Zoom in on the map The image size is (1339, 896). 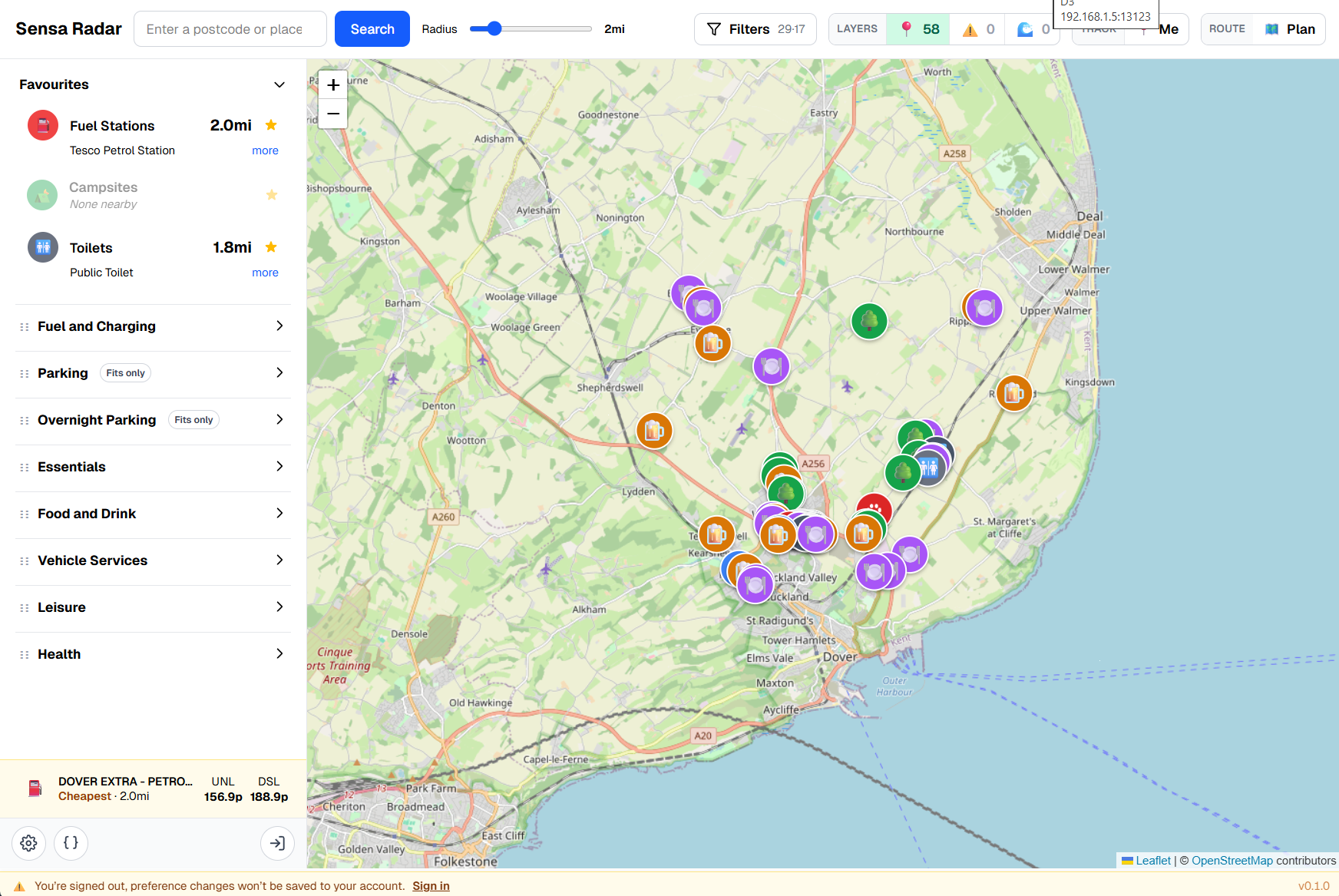(333, 85)
